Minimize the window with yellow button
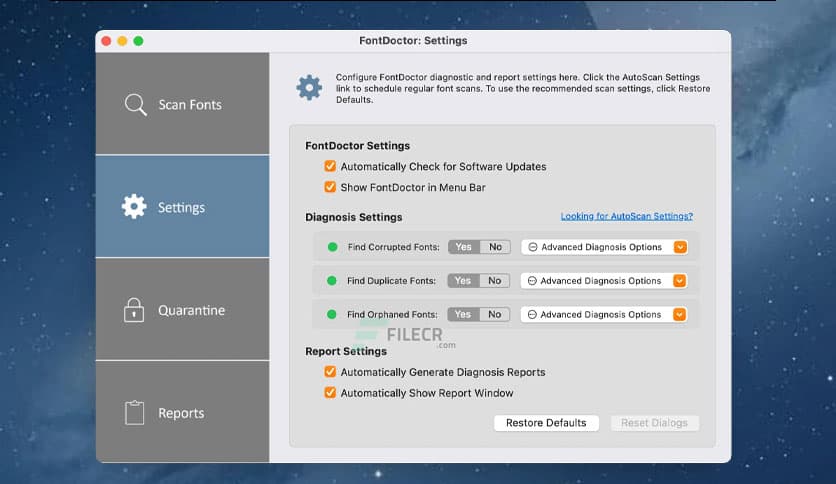This screenshot has height=484, width=836. (x=122, y=41)
